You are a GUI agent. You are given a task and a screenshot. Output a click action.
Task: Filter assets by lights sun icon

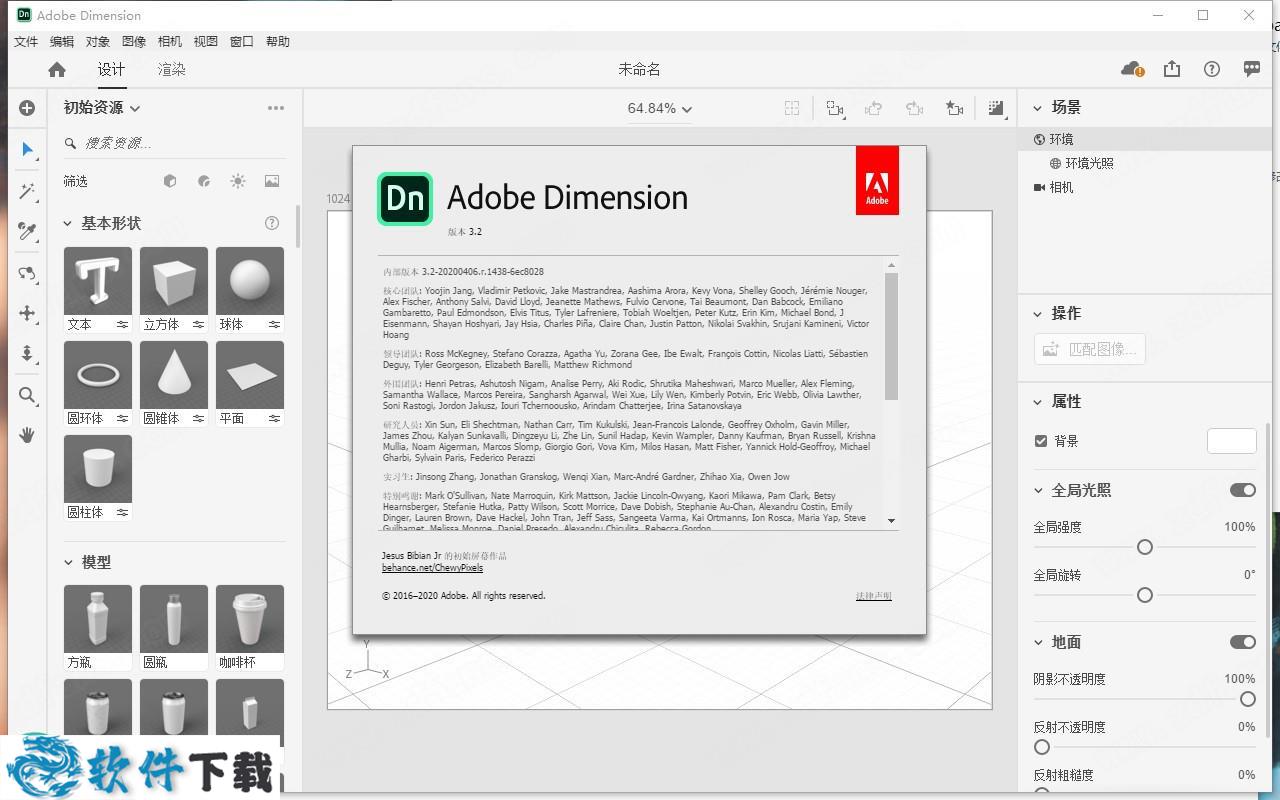click(x=238, y=181)
